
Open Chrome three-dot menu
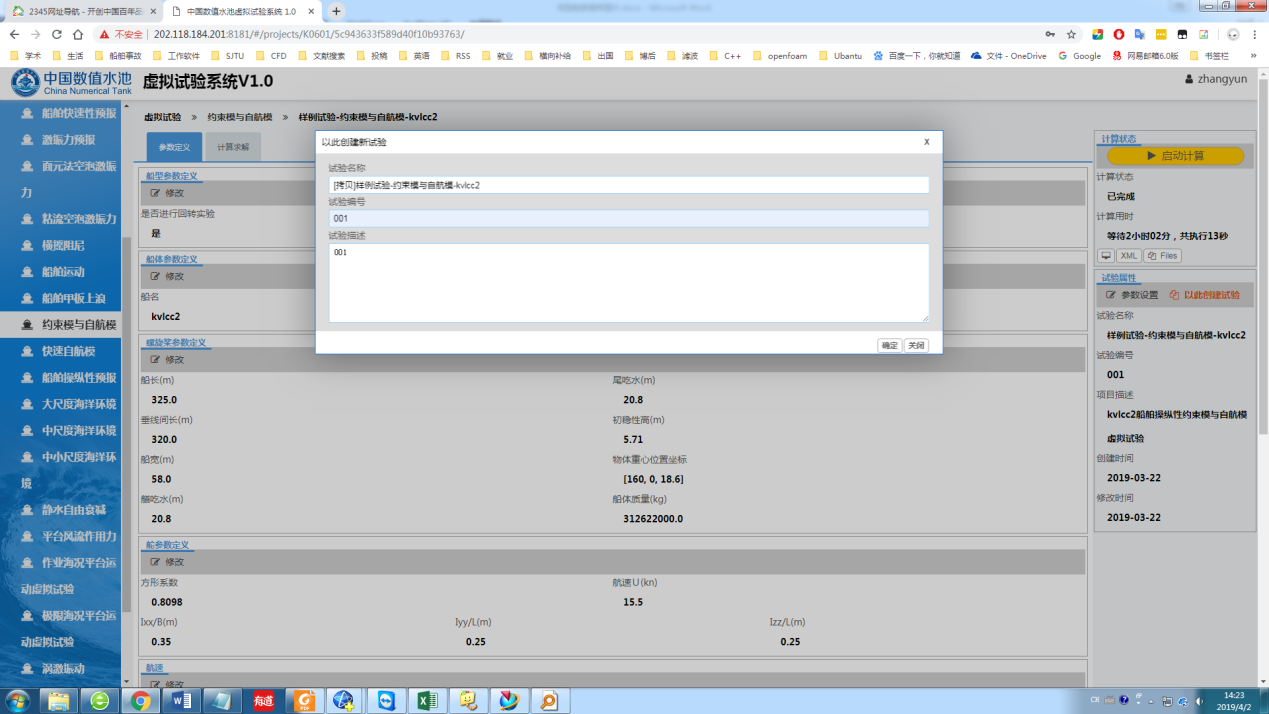1254,34
